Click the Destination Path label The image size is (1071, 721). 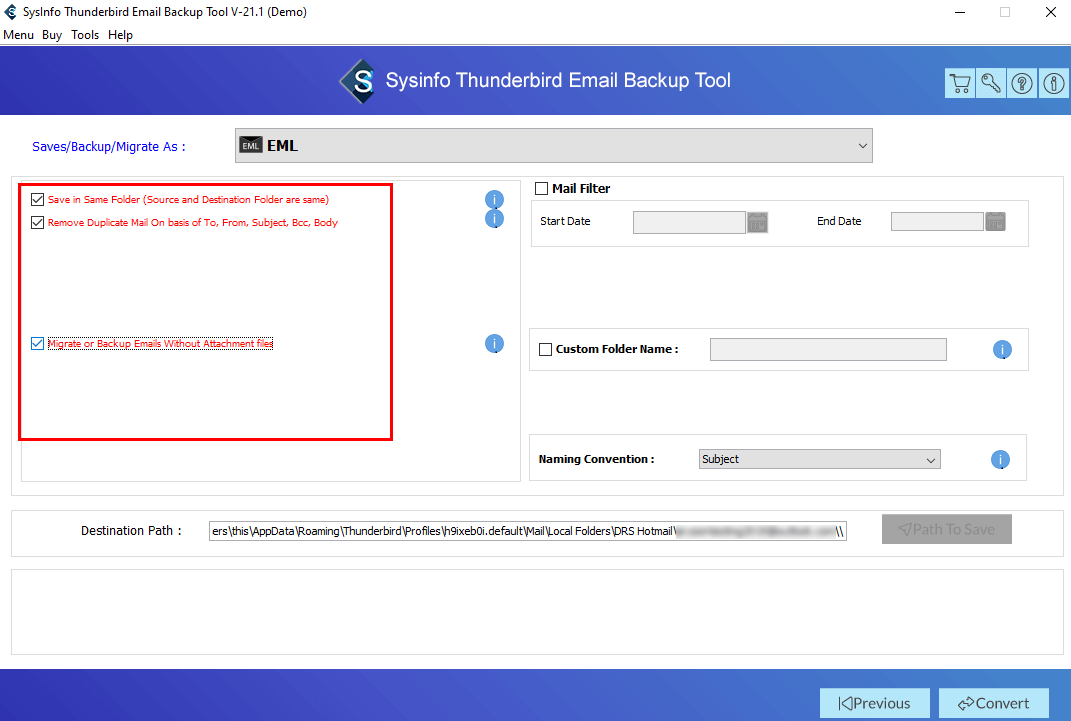[131, 531]
